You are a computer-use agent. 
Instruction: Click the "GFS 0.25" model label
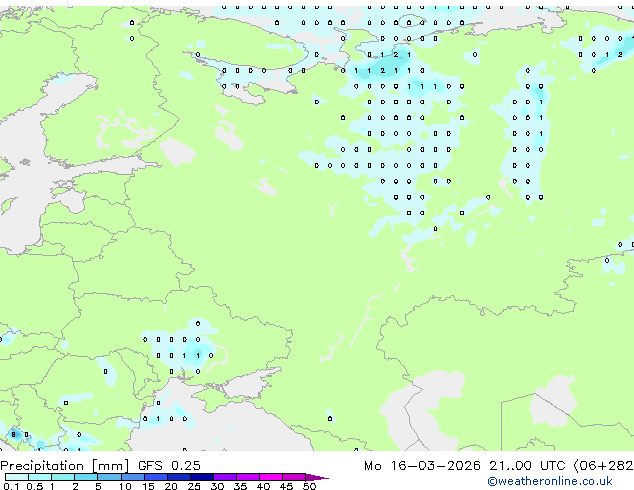tap(169, 466)
